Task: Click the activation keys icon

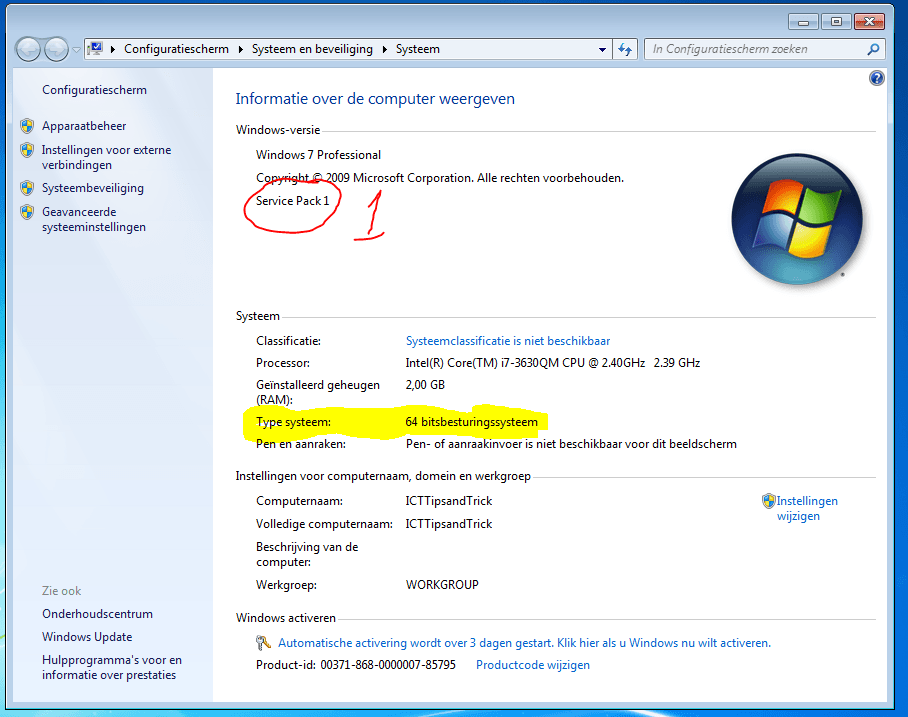Action: 263,643
